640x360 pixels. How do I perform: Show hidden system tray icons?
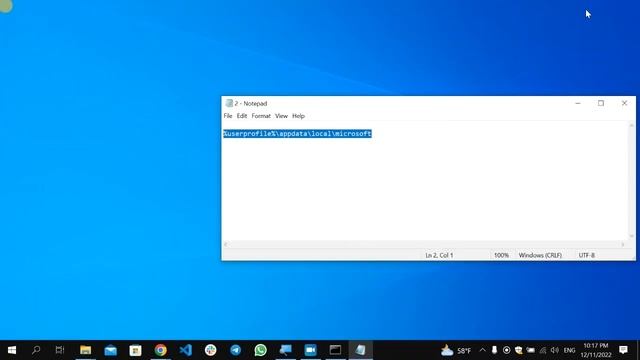(482, 350)
